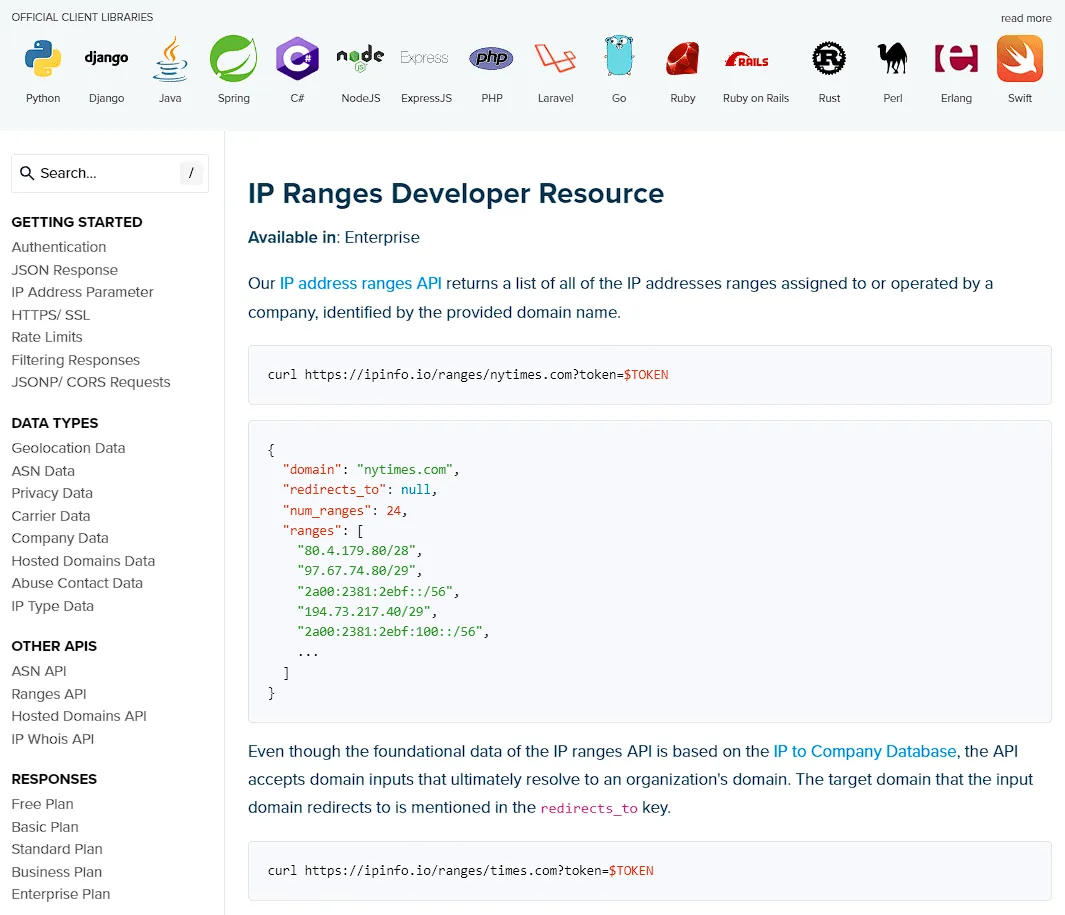Open IP Type Data entry
Viewport: 1065px width, 915px height.
52,606
